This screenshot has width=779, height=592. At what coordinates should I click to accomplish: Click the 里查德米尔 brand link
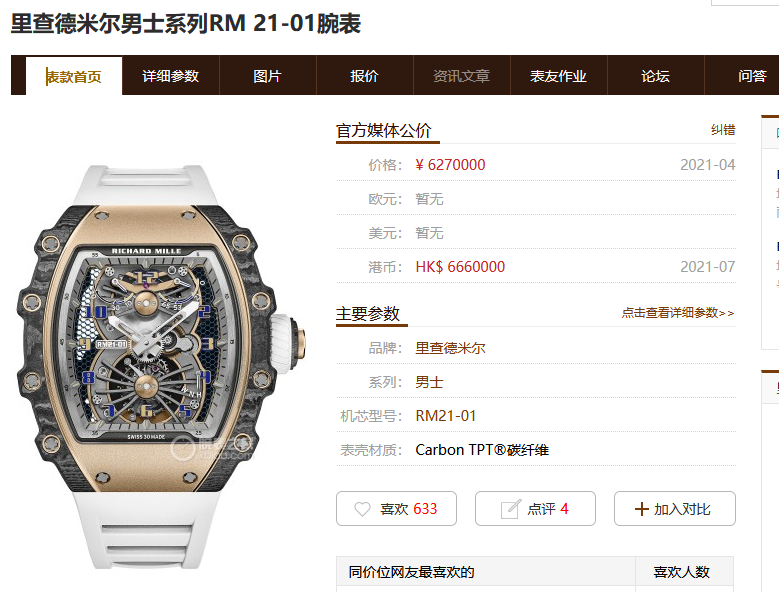450,348
